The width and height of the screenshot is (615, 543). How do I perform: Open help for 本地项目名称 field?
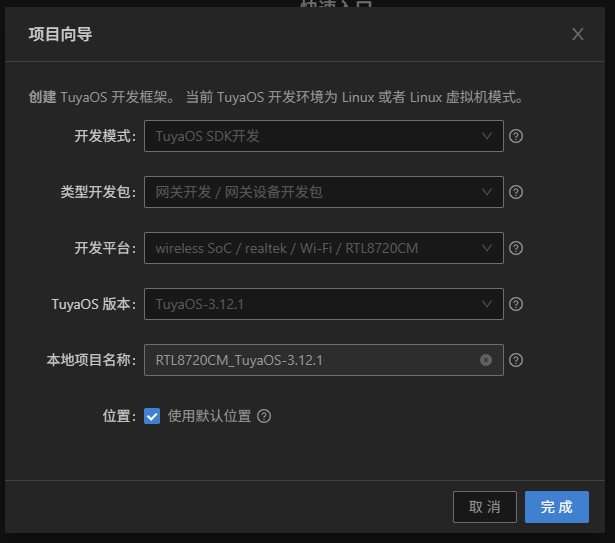point(516,360)
